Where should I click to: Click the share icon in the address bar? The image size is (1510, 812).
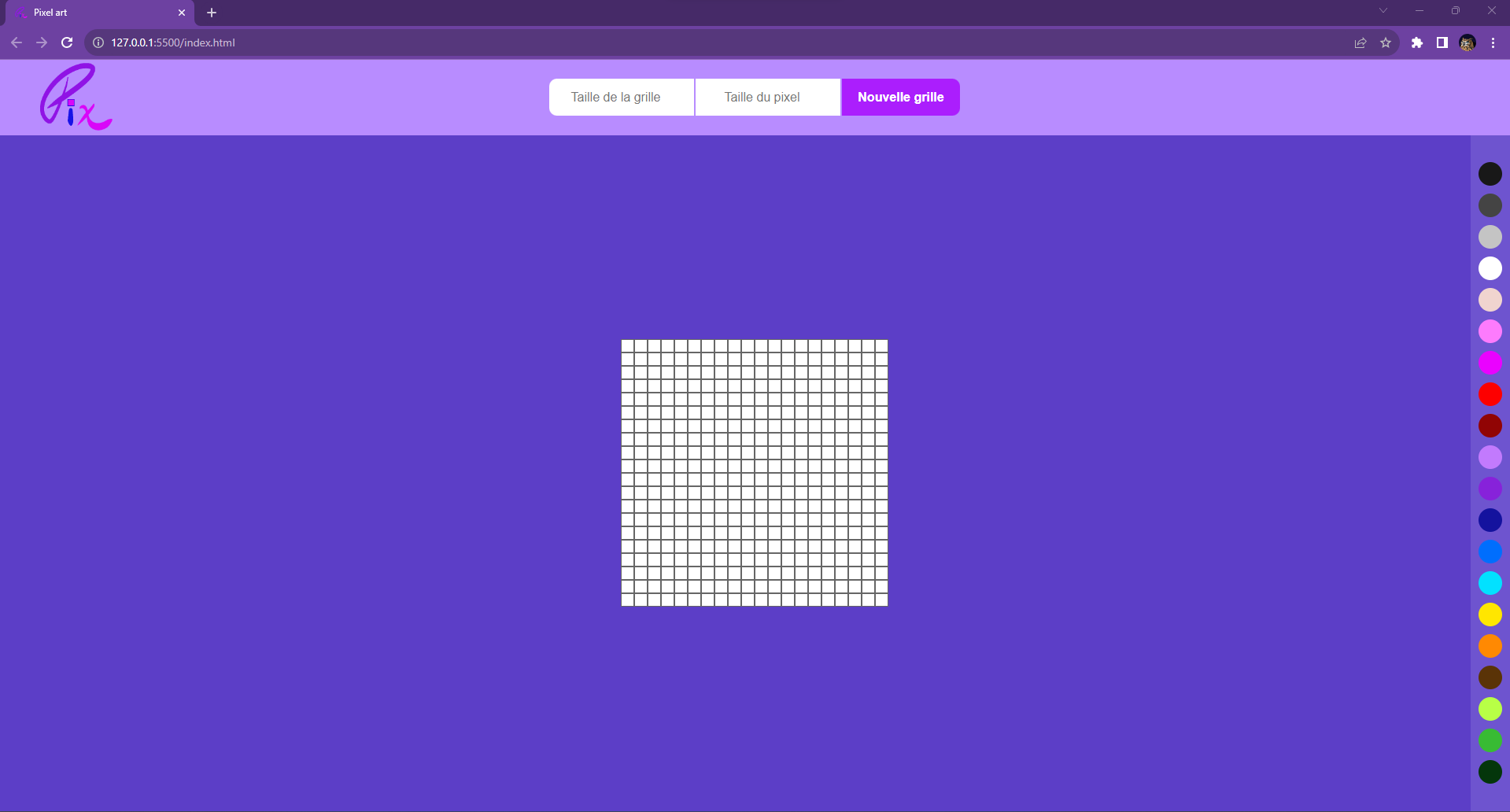coord(1360,42)
